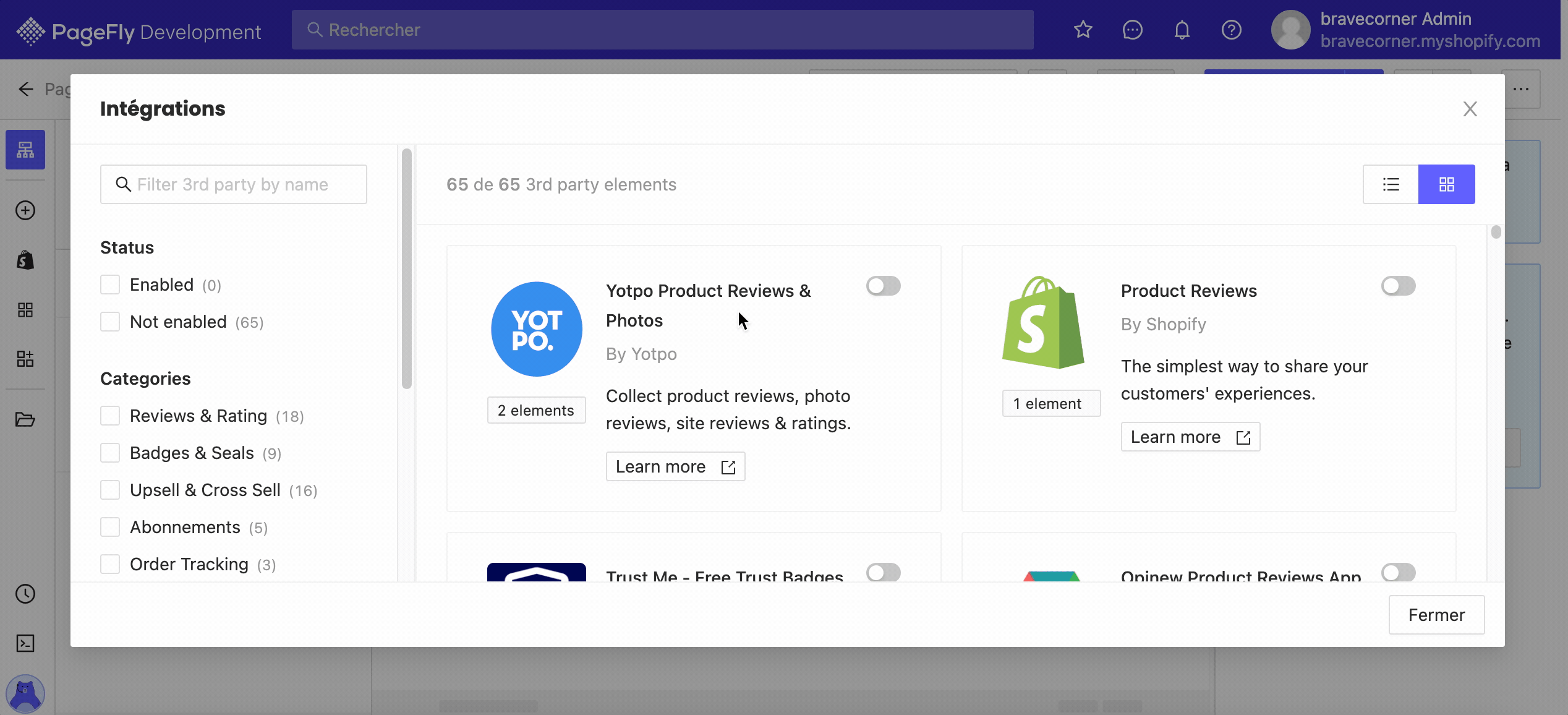
Task: Click Learn more for Shopify Product Reviews
Action: coord(1190,437)
